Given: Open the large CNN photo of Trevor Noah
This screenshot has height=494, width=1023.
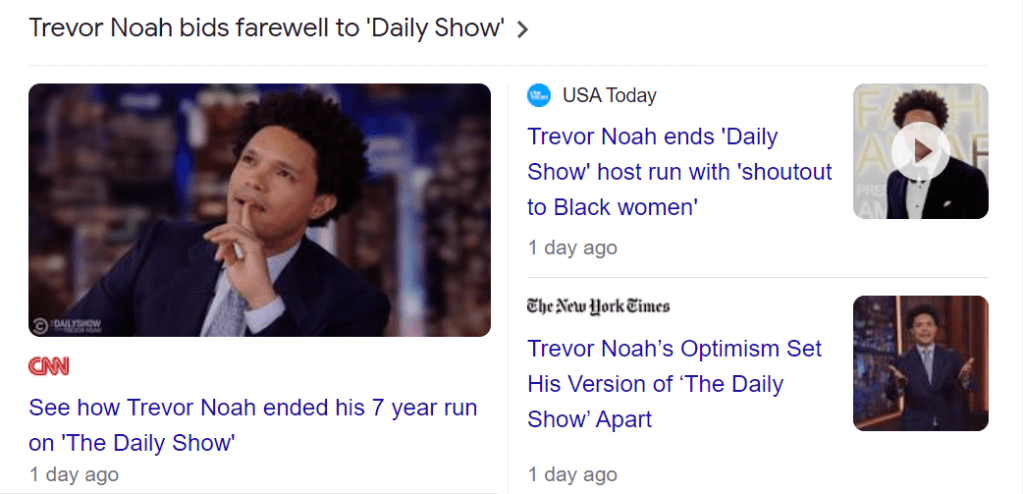Looking at the screenshot, I should 260,210.
